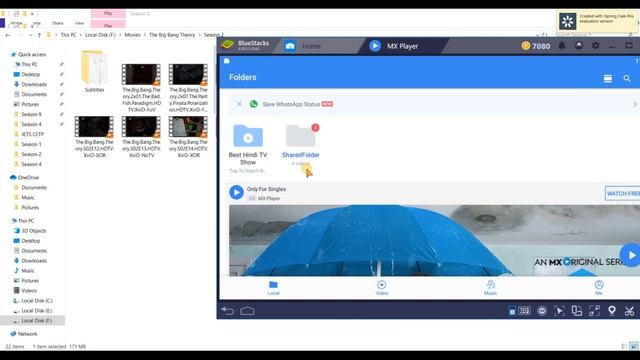Open OneDrive in navigation pane
This screenshot has width=640, height=360.
pos(24,178)
